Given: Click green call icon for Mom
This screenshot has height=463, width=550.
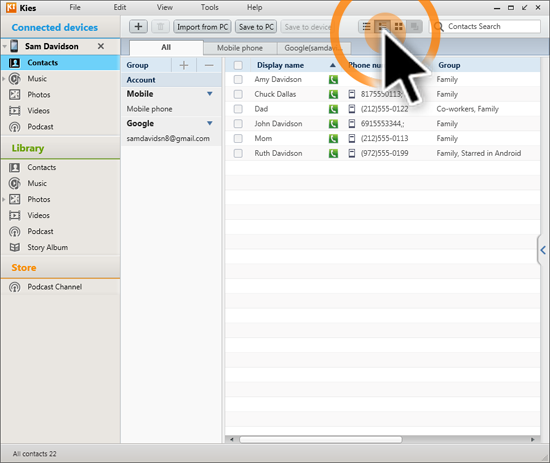Looking at the screenshot, I should pyautogui.click(x=333, y=139).
